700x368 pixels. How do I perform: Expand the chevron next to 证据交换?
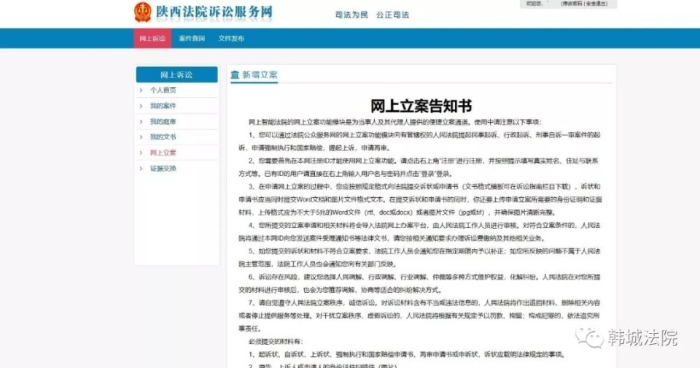tap(141, 168)
